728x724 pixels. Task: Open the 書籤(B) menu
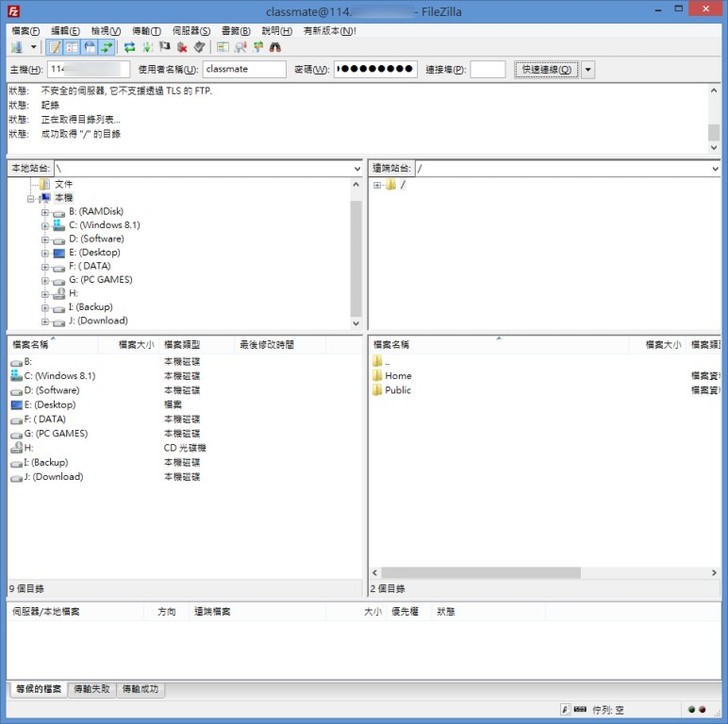(x=236, y=31)
